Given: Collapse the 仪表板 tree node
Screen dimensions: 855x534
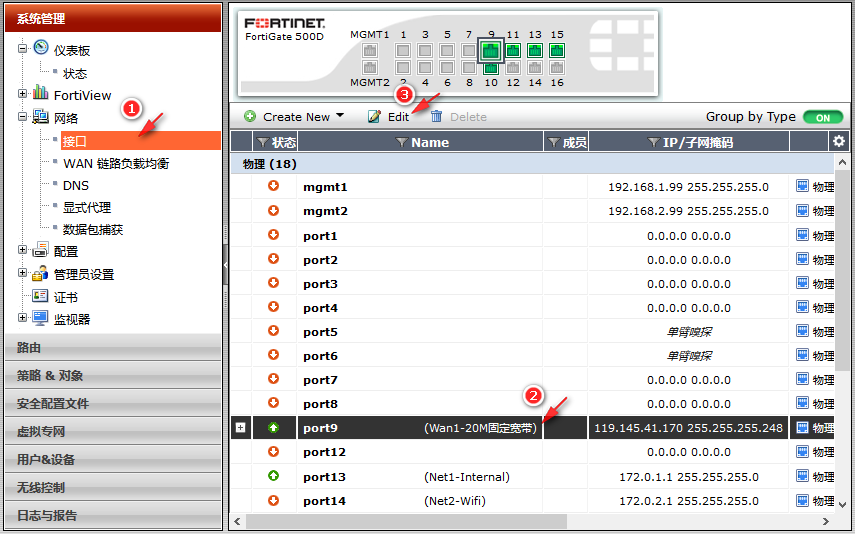Looking at the screenshot, I should point(22,48).
